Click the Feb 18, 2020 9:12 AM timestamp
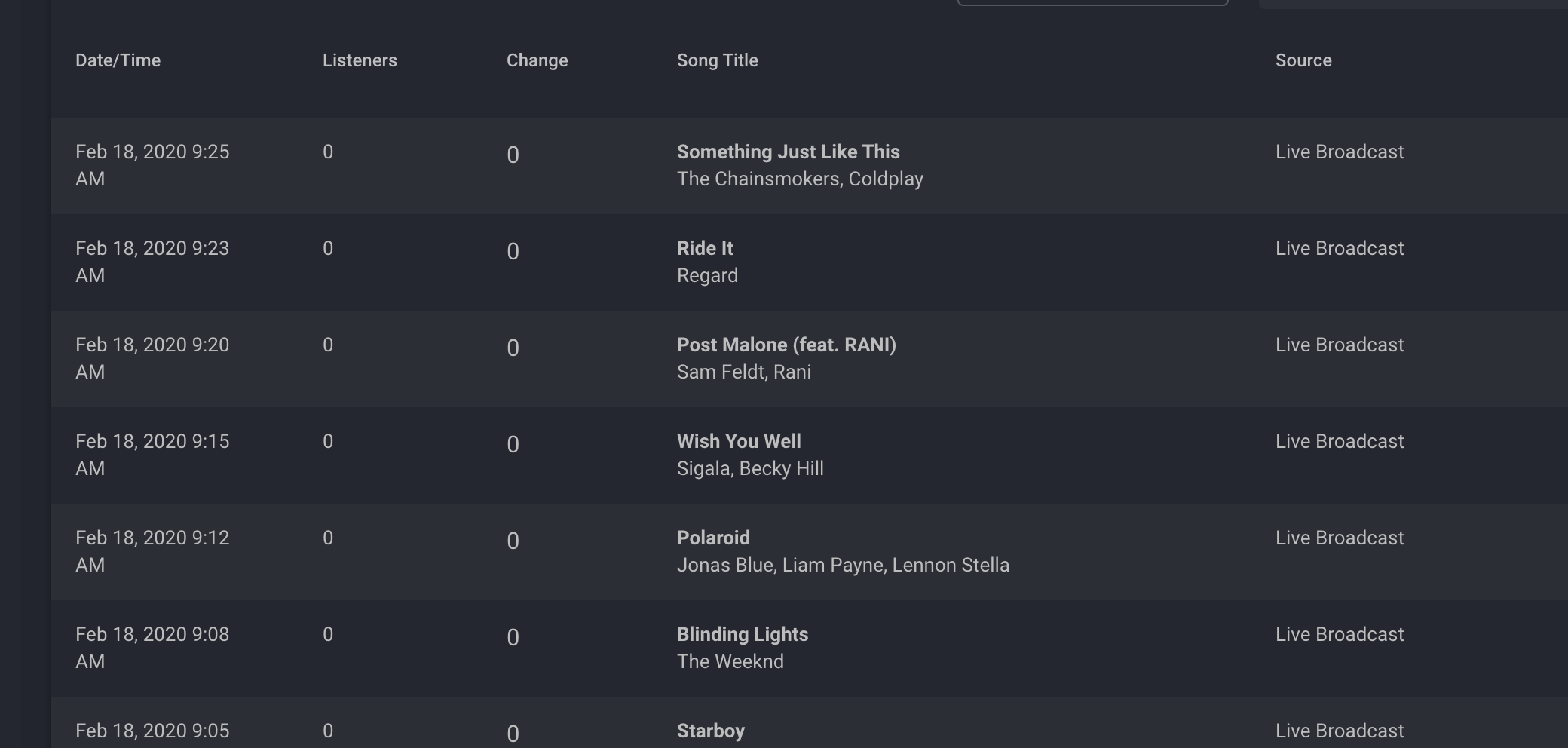The image size is (1568, 748). coord(152,551)
